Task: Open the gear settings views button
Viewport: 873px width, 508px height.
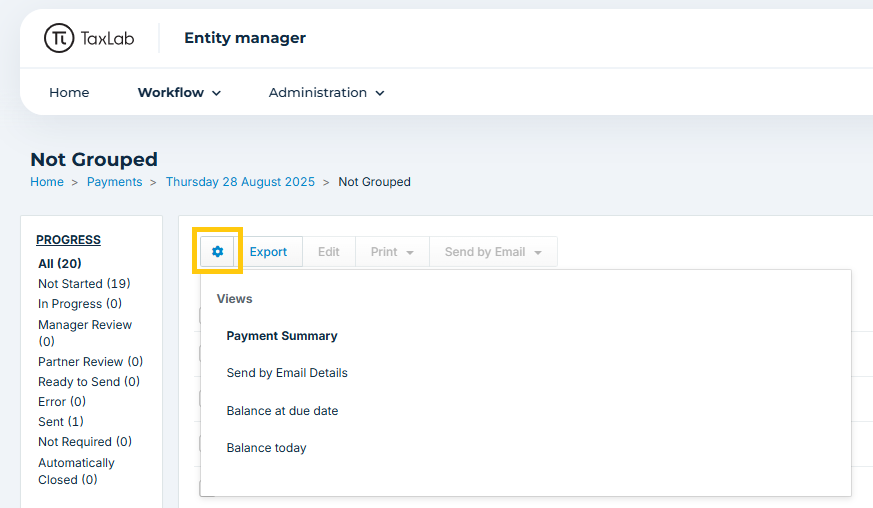Action: pyautogui.click(x=217, y=252)
